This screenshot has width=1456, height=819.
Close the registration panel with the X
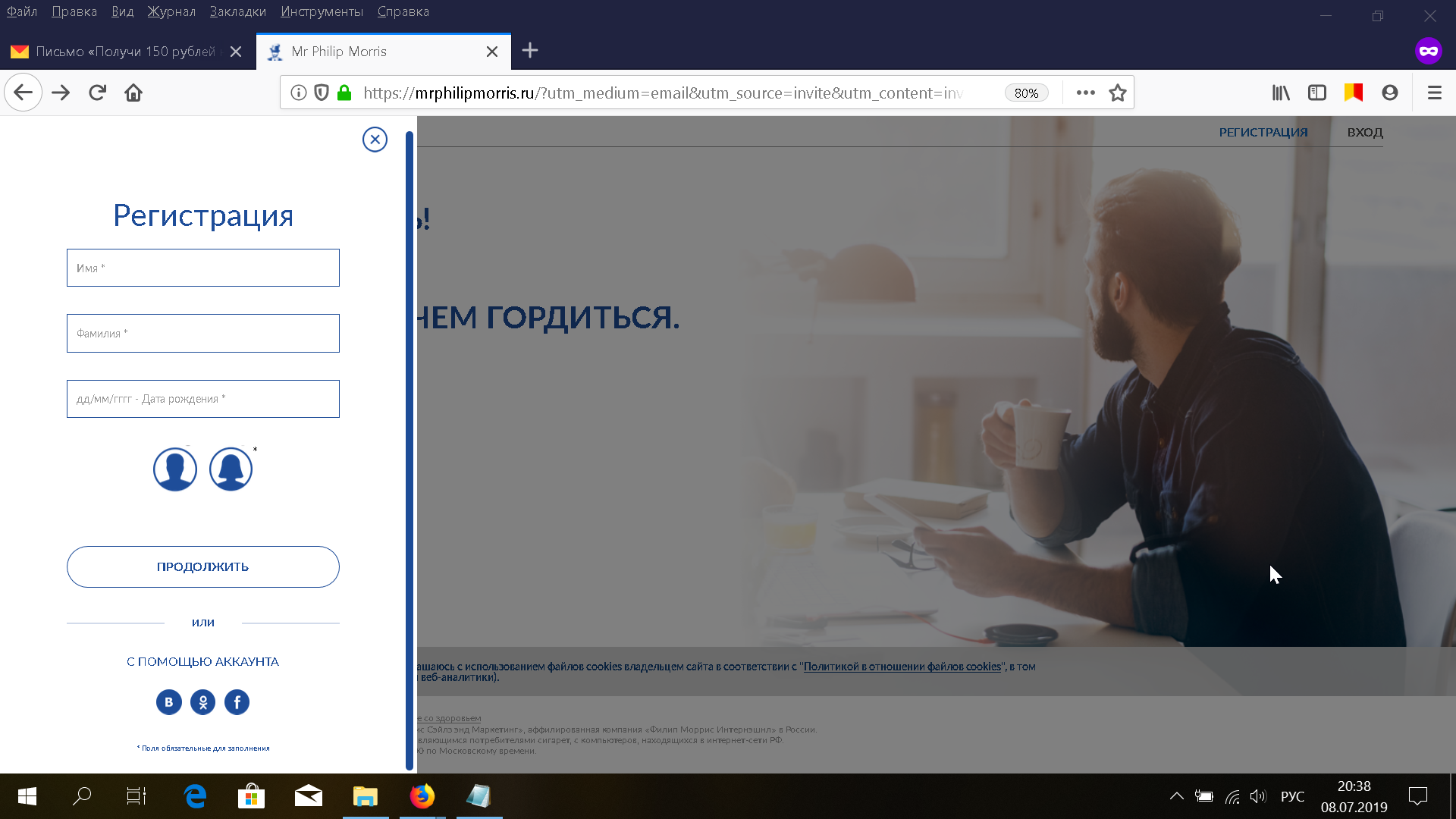[x=375, y=140]
